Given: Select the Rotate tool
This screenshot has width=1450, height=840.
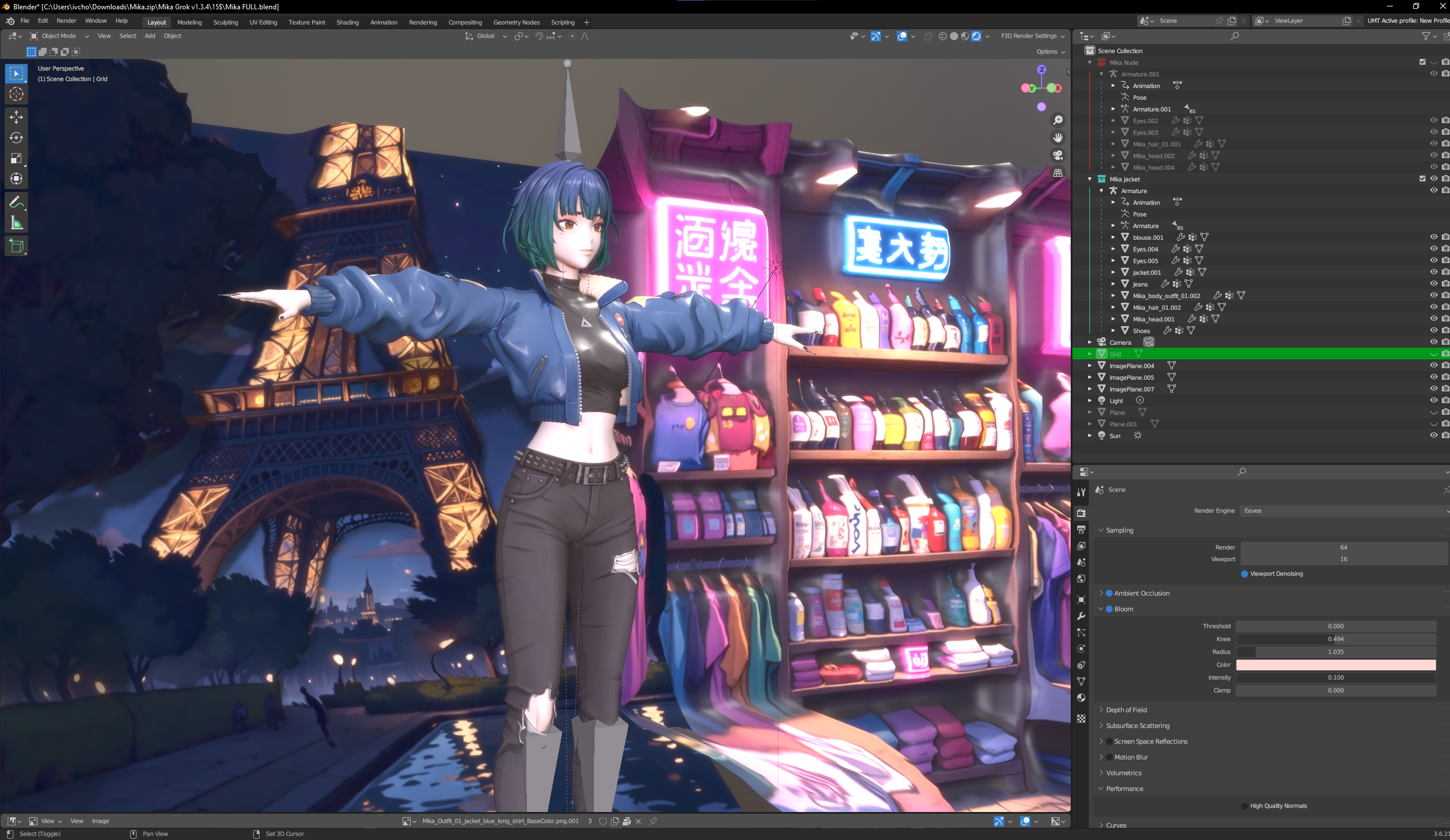Looking at the screenshot, I should click(x=16, y=138).
